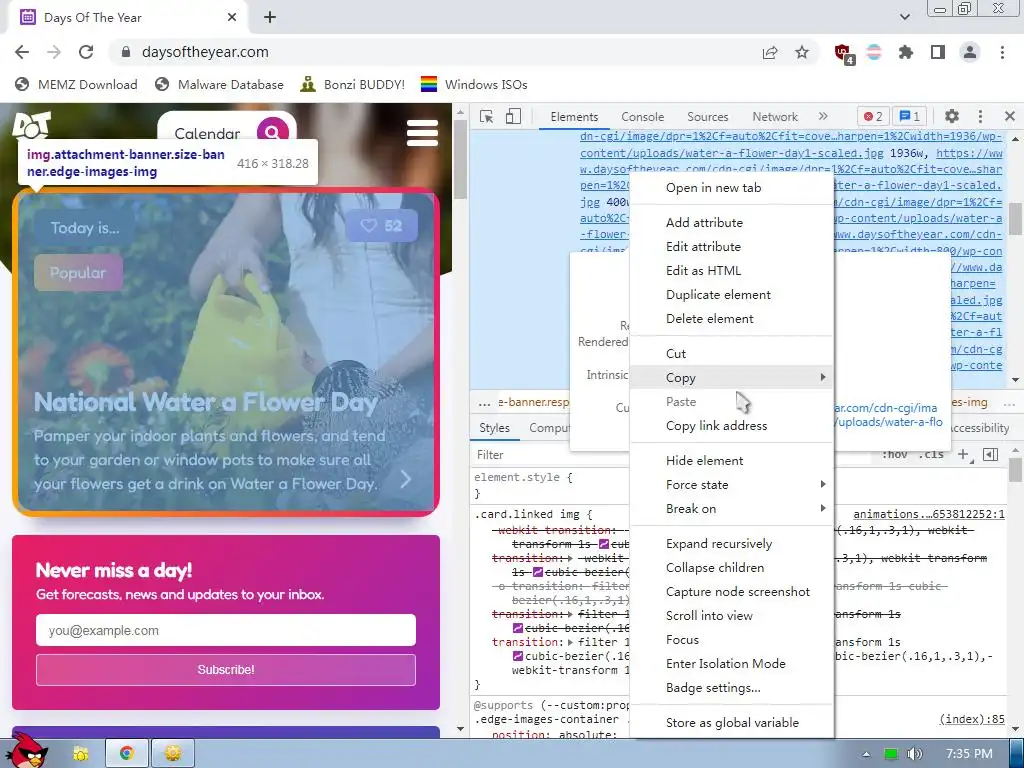Select Cut in context menu
The height and width of the screenshot is (768, 1024).
pyautogui.click(x=732, y=353)
